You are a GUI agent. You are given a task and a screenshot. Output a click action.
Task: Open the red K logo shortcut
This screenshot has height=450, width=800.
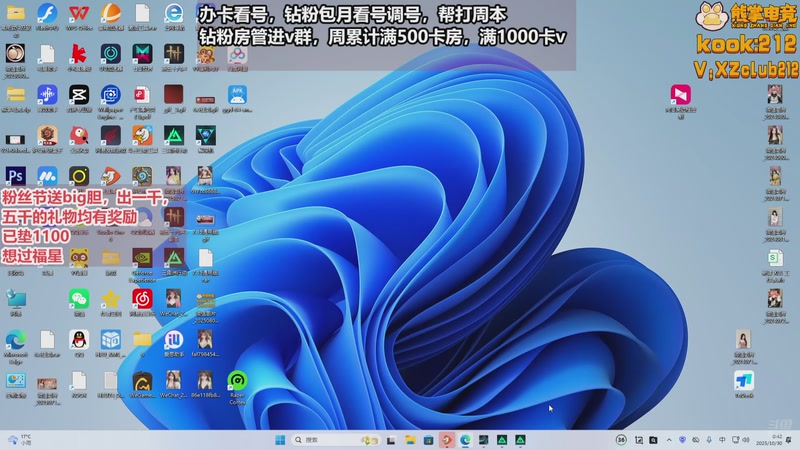79,54
